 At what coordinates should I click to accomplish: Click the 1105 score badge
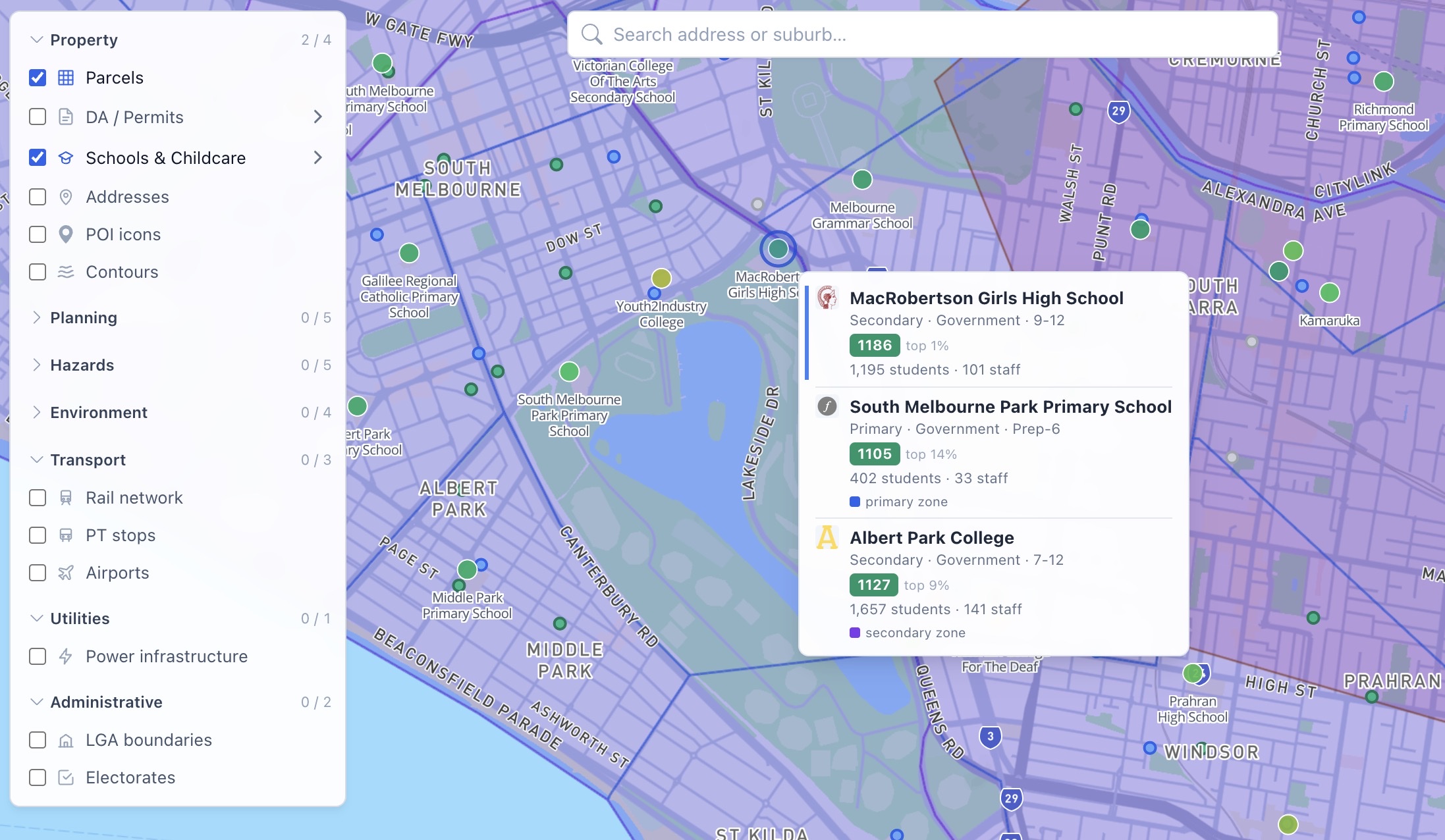875,454
